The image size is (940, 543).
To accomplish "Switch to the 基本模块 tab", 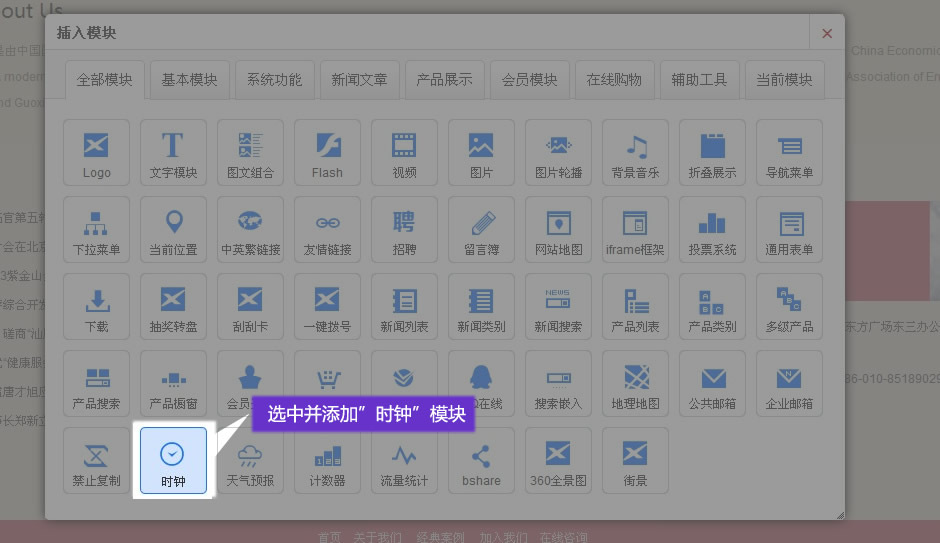I will click(189, 80).
